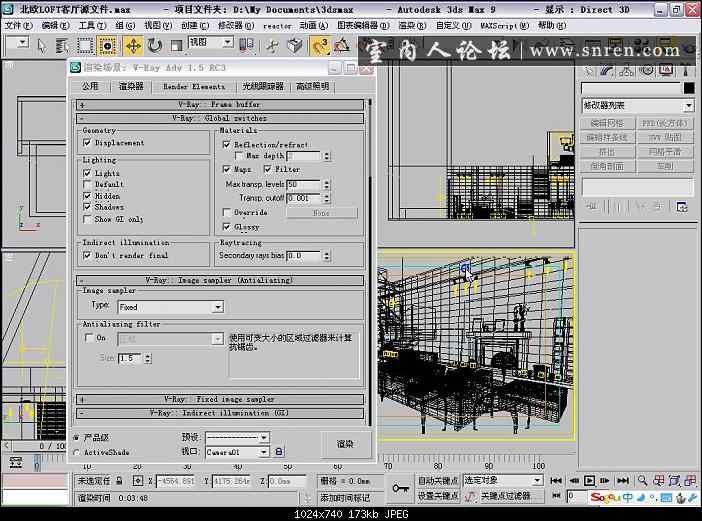Click the Max transp. levels input field
This screenshot has height=521, width=702.
coord(304,184)
